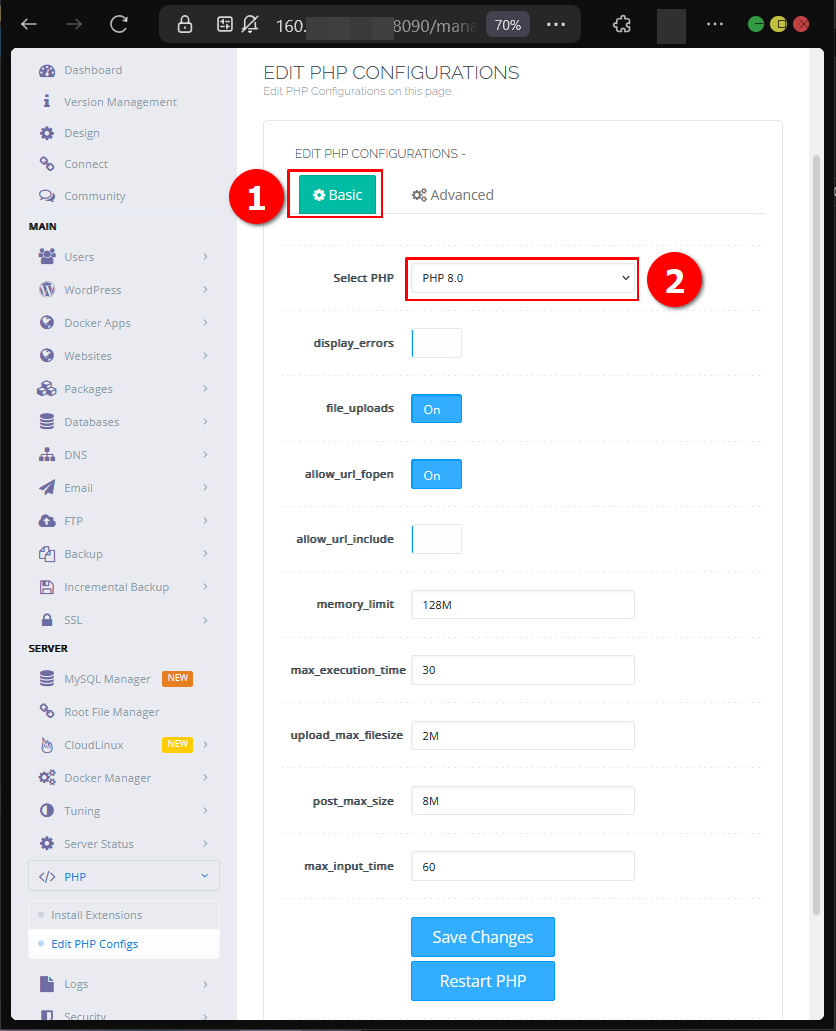Click the Websites globe icon
Image resolution: width=836 pixels, height=1031 pixels.
47,356
